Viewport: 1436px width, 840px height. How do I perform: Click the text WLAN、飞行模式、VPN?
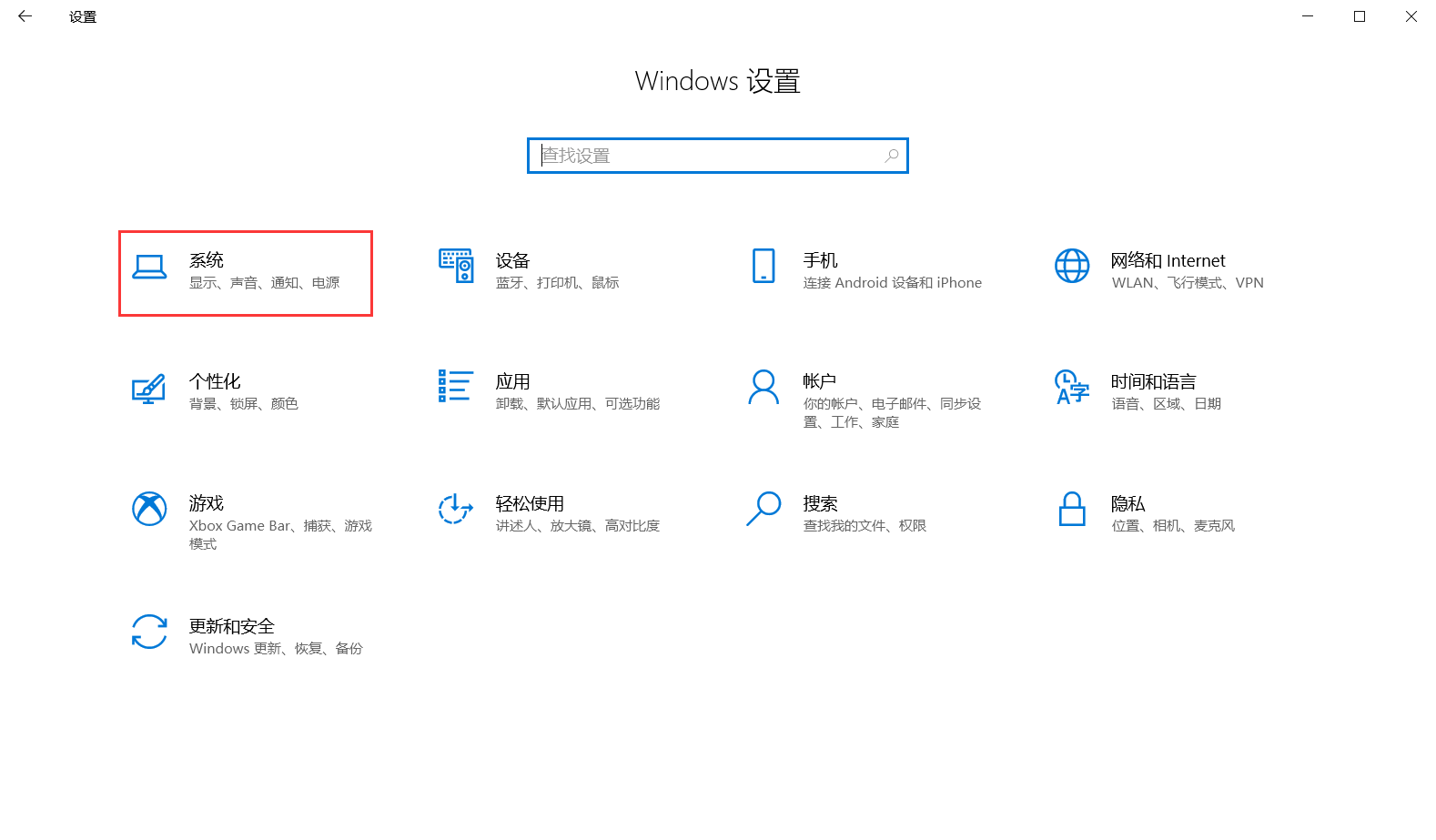point(1188,283)
